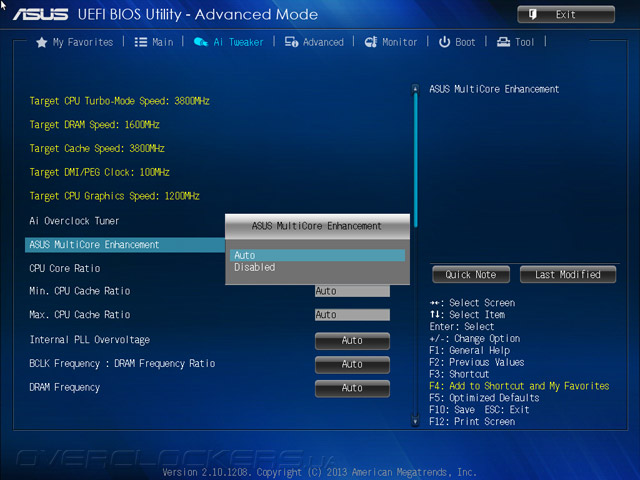Click the My Favorites star icon
The width and height of the screenshot is (640, 480).
click(x=42, y=42)
